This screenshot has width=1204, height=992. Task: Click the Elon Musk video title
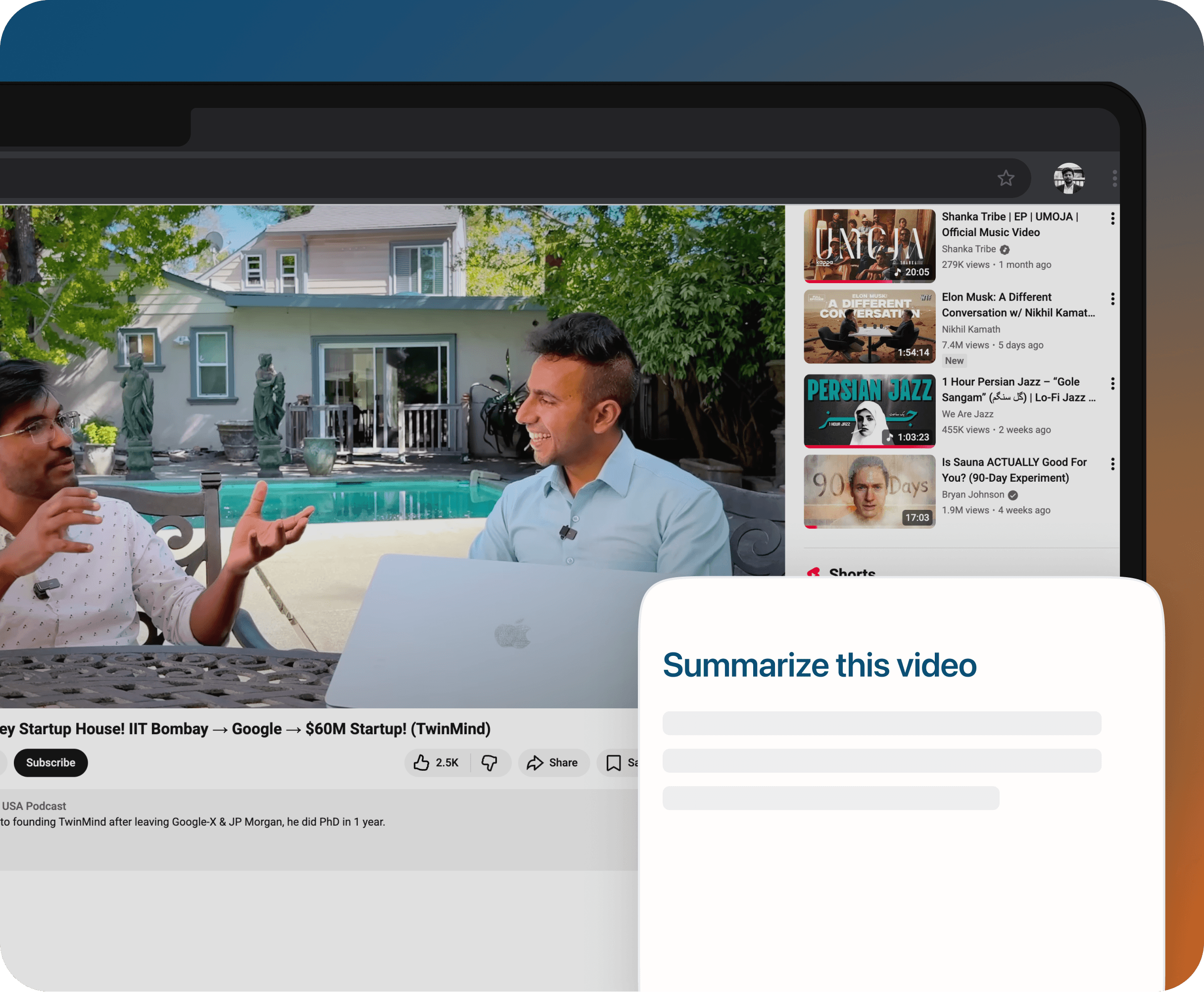(1017, 304)
